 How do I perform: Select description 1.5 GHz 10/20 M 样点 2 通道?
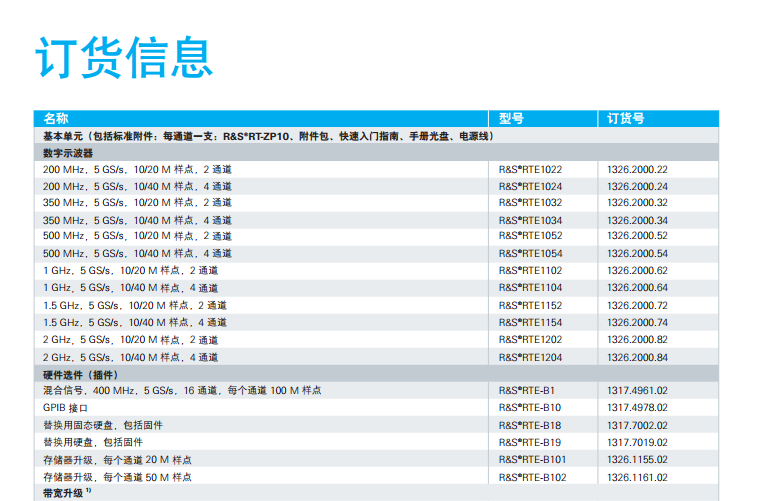click(135, 305)
